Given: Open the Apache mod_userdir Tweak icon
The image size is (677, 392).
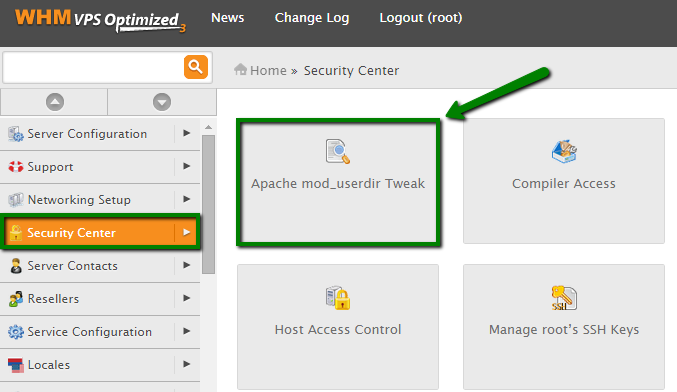Looking at the screenshot, I should point(338,152).
